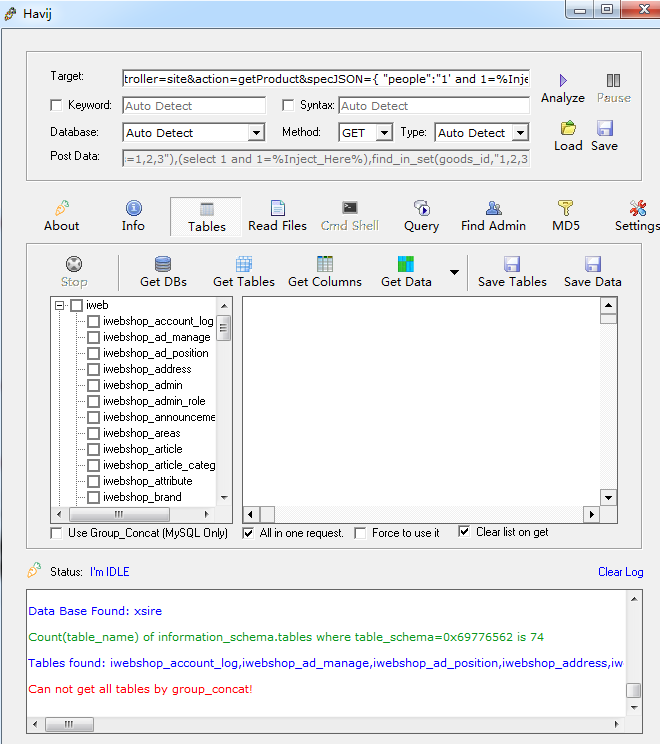Open the Database dropdown
This screenshot has width=660, height=744.
click(256, 132)
